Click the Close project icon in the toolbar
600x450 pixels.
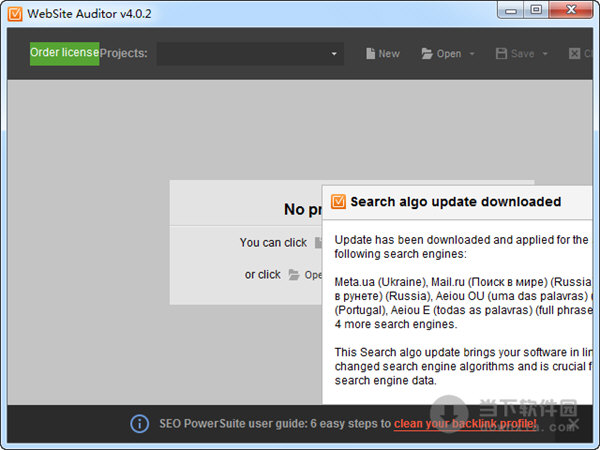pos(574,54)
